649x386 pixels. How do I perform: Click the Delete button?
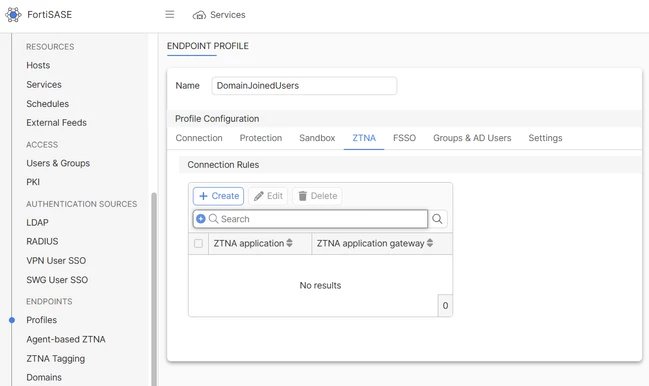point(317,196)
